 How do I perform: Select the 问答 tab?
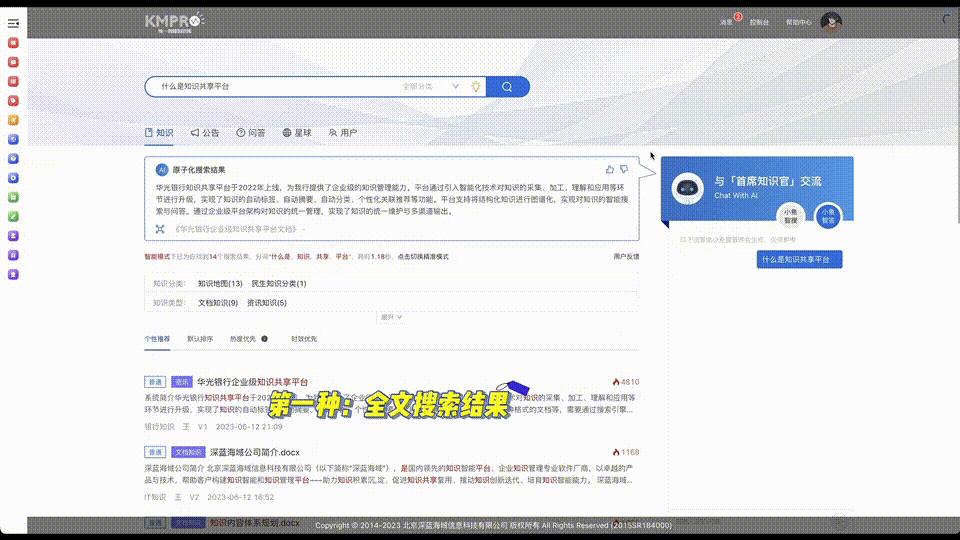(251, 133)
